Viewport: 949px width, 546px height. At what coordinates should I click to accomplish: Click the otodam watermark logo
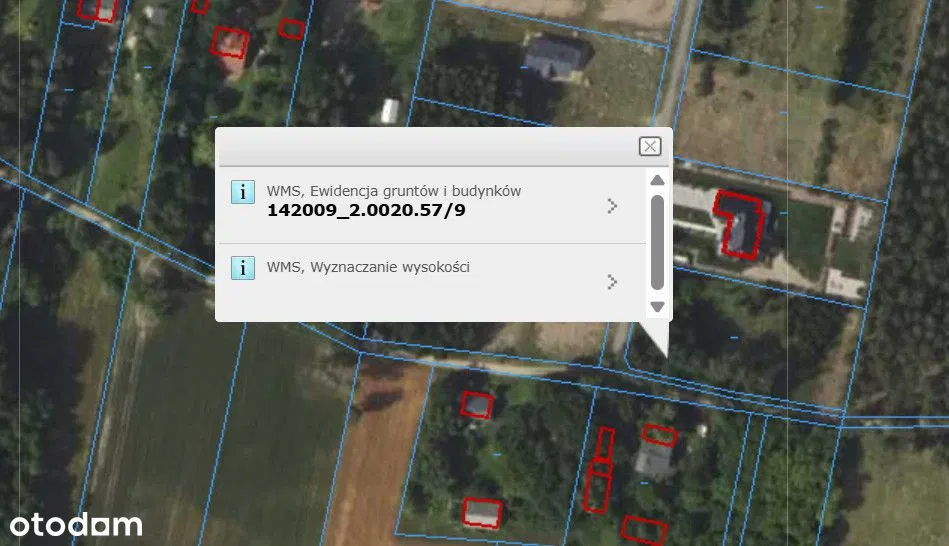(x=76, y=524)
